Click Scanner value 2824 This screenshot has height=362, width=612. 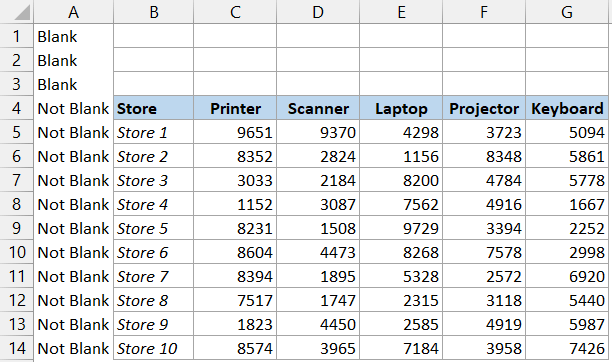[318, 156]
